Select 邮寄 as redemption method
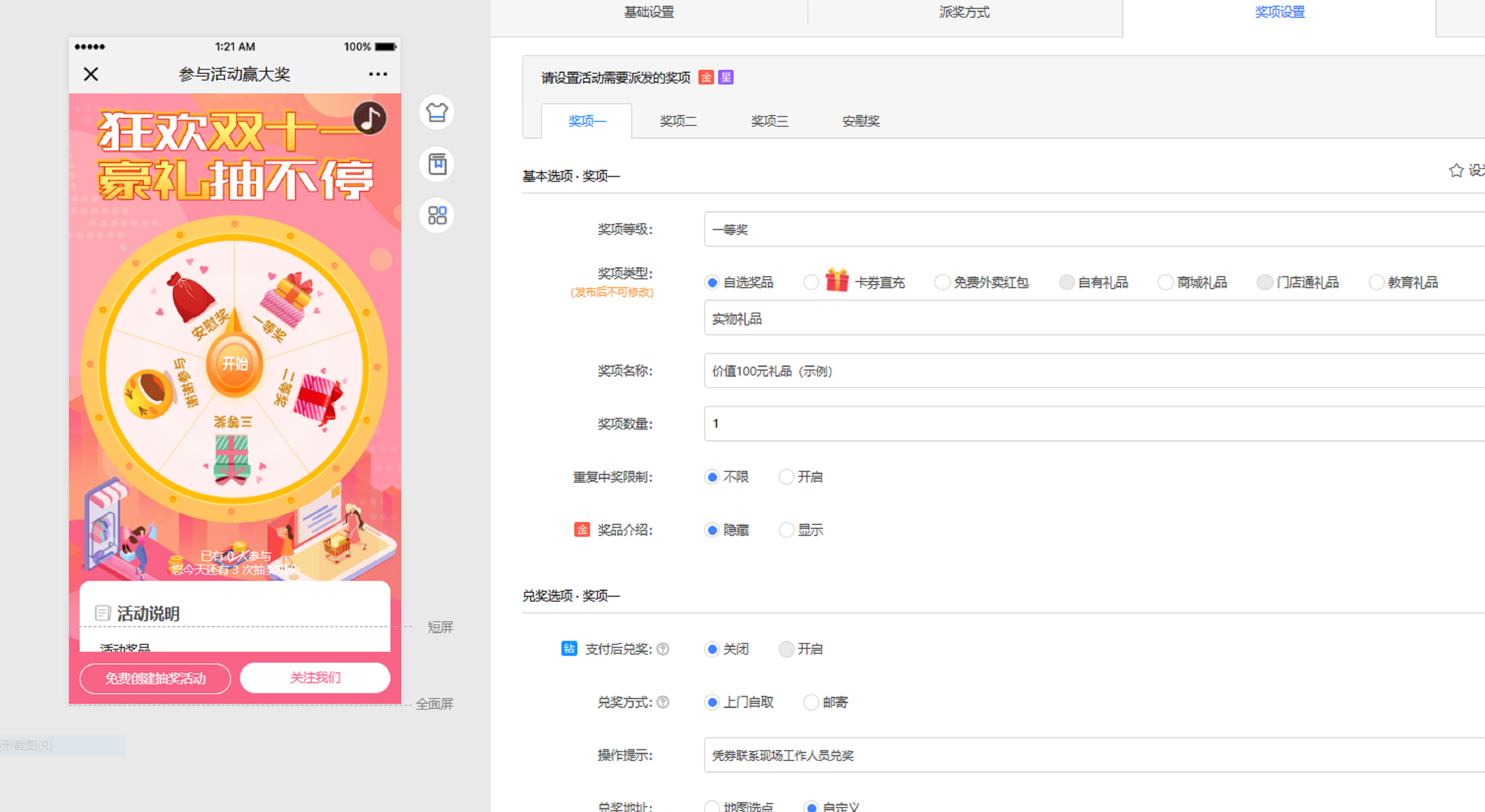1485x812 pixels. 811,702
